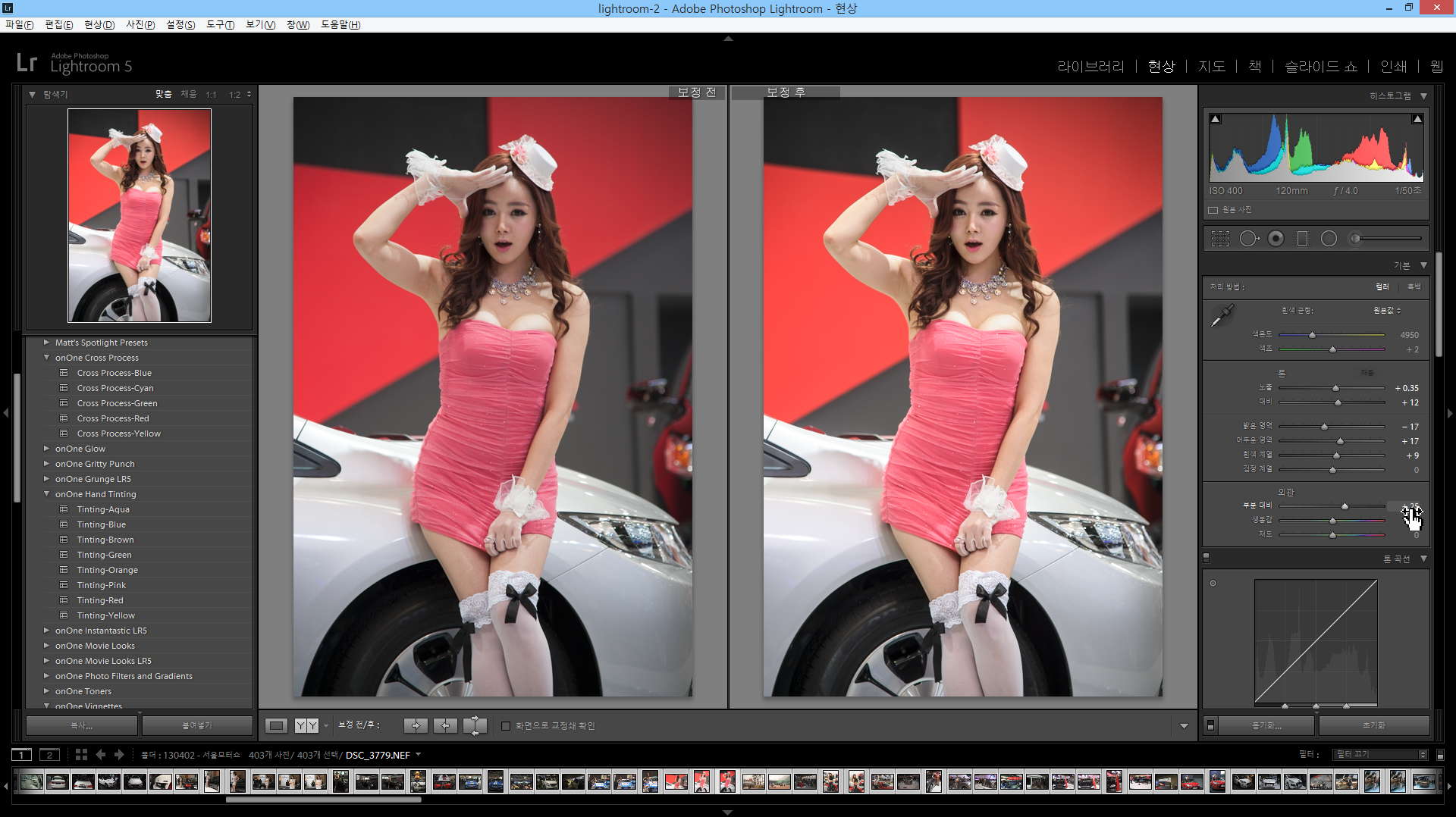
Task: Open the Develop (현상) menu
Action: pos(99,25)
